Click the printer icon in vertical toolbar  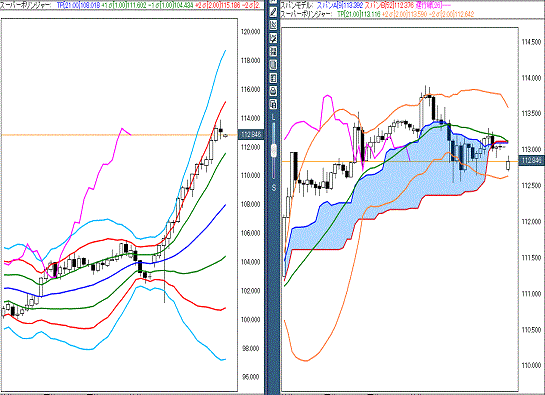(x=273, y=91)
